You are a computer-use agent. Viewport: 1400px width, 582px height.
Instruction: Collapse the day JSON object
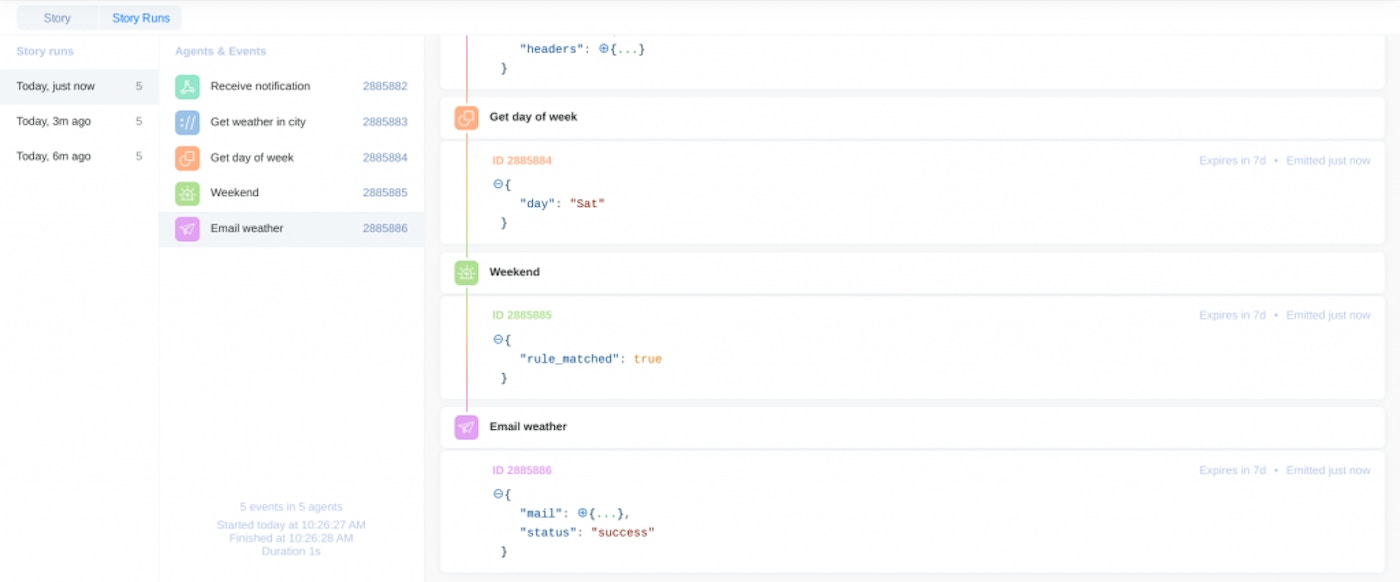(498, 184)
